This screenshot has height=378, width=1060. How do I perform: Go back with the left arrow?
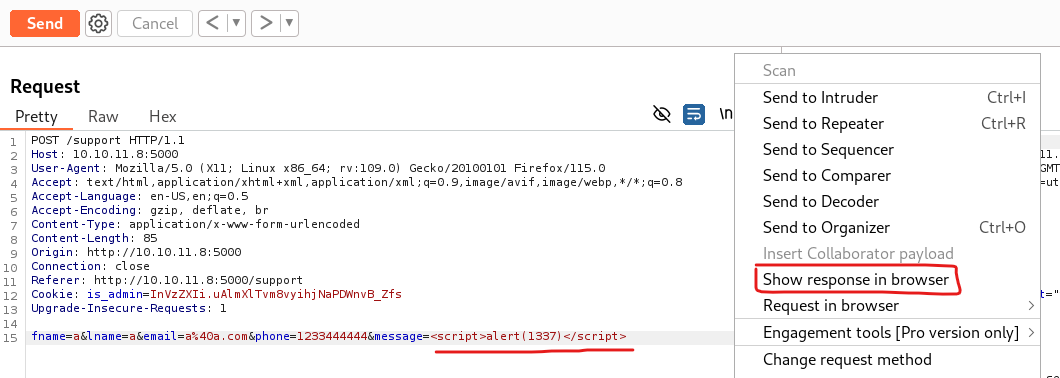tap(213, 24)
